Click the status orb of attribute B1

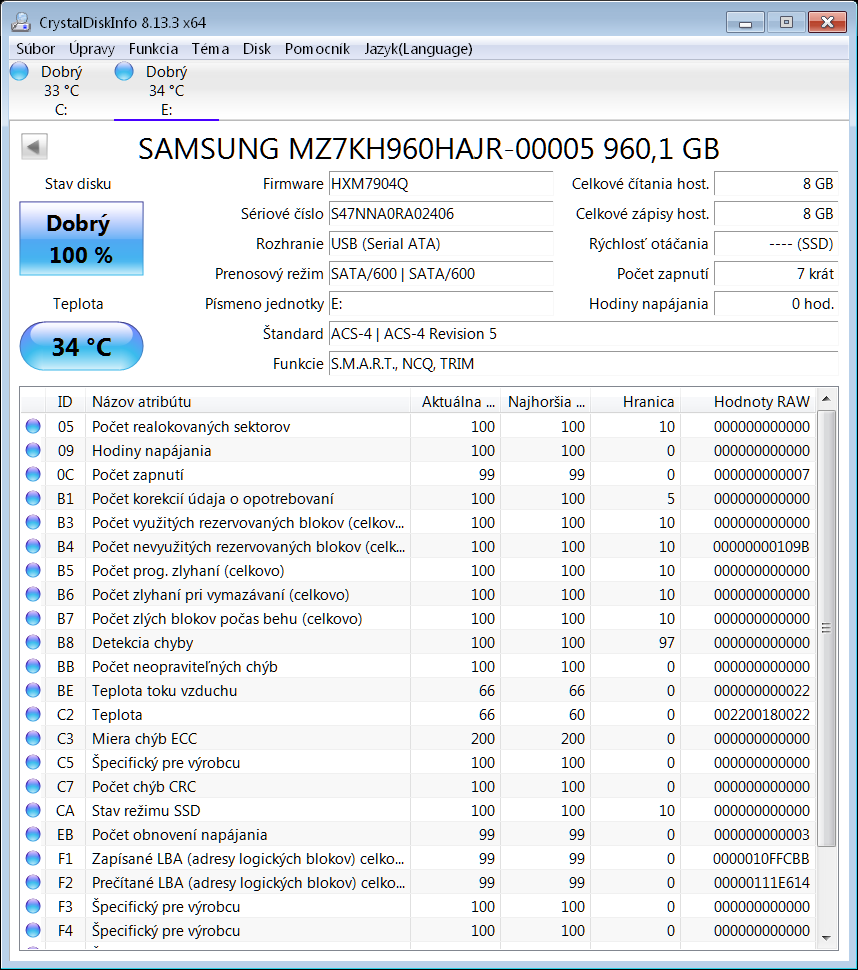tap(33, 498)
